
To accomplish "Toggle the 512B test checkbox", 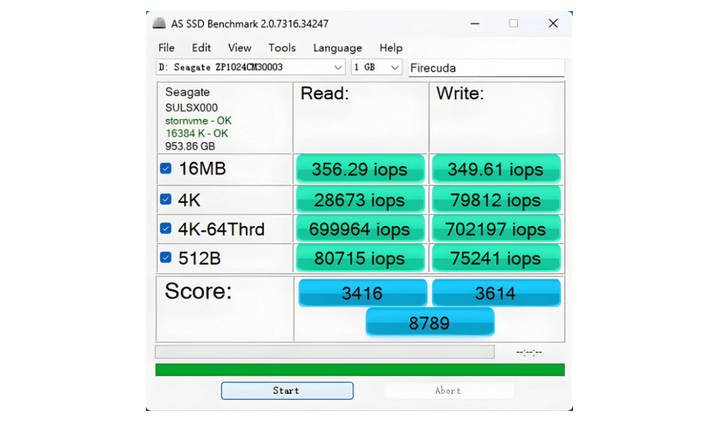I will pyautogui.click(x=166, y=258).
